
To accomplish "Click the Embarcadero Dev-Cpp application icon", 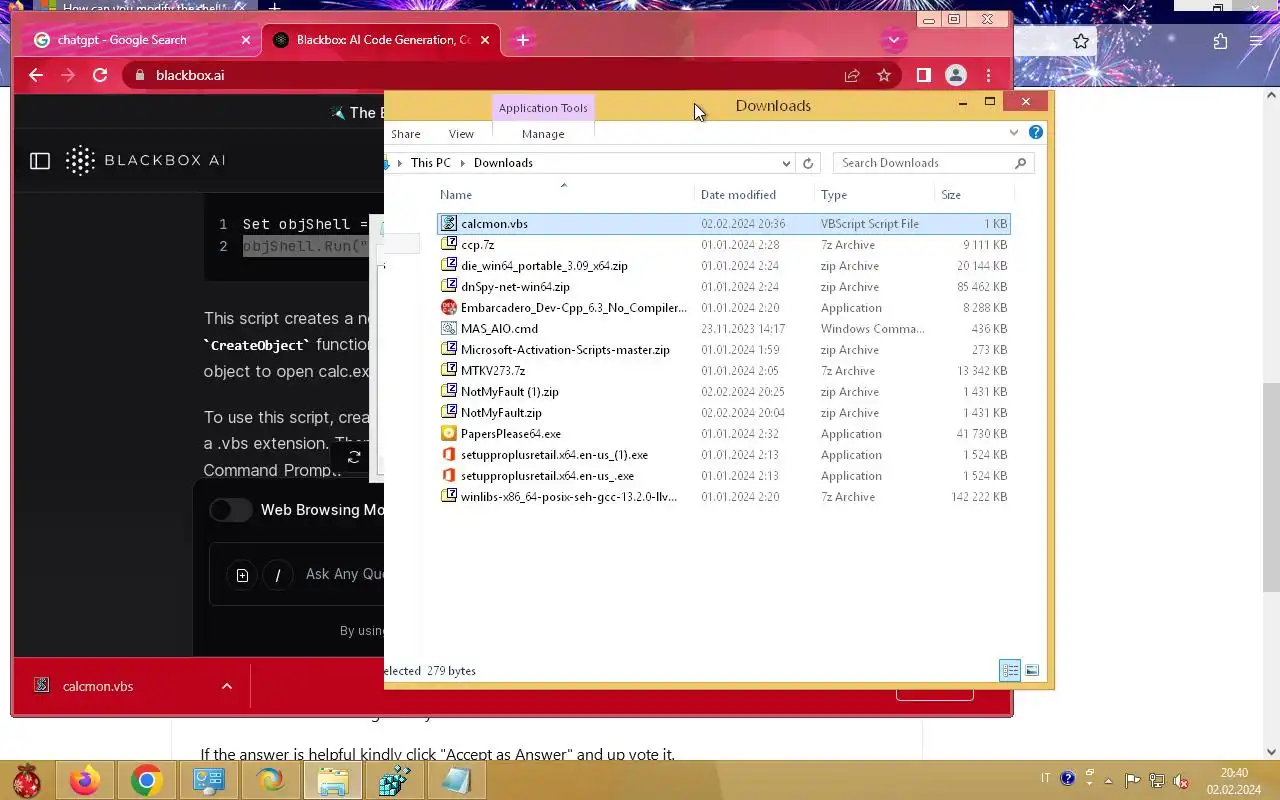I will pos(449,308).
